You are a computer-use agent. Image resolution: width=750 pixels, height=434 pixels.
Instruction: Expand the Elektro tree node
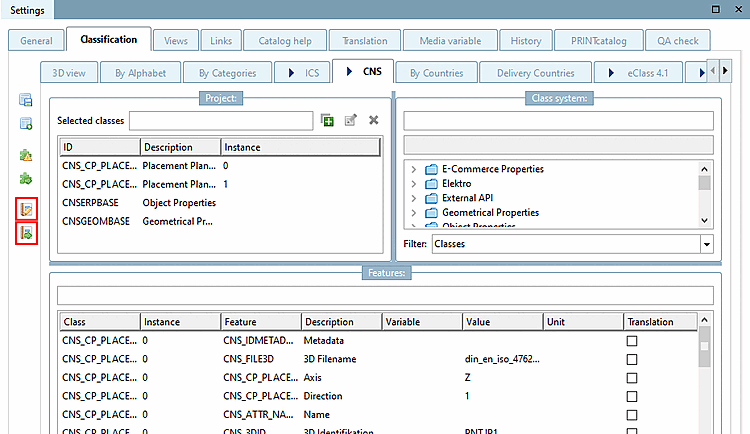pyautogui.click(x=414, y=183)
